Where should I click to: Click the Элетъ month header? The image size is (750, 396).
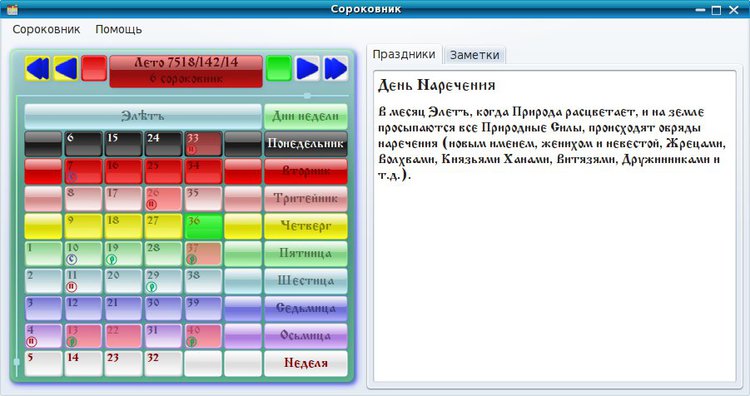(143, 116)
